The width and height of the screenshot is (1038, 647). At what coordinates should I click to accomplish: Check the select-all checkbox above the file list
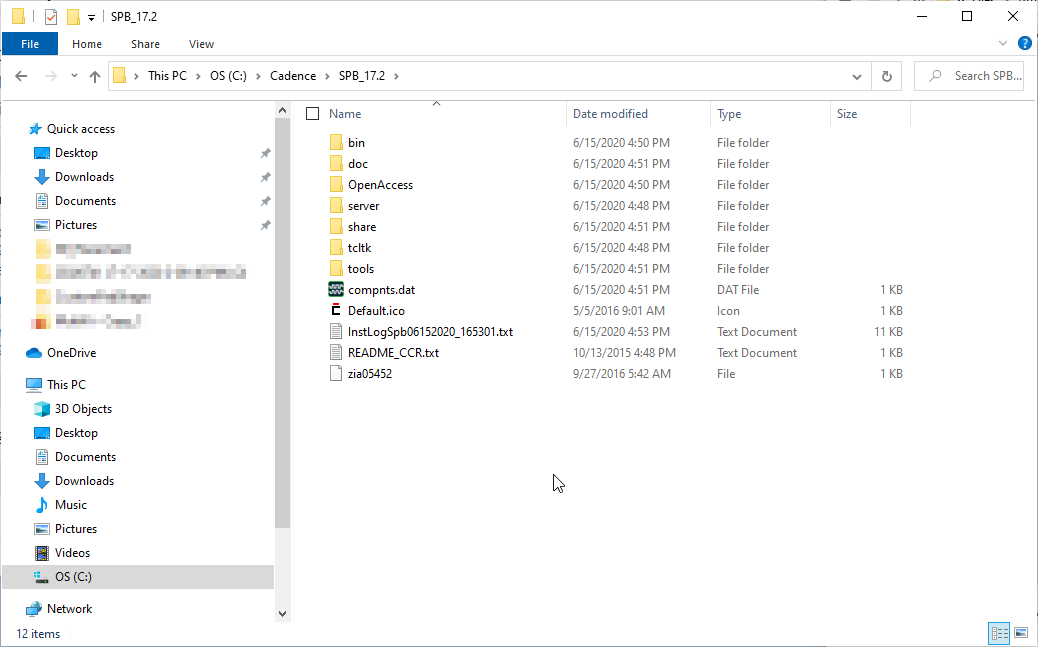[x=313, y=113]
